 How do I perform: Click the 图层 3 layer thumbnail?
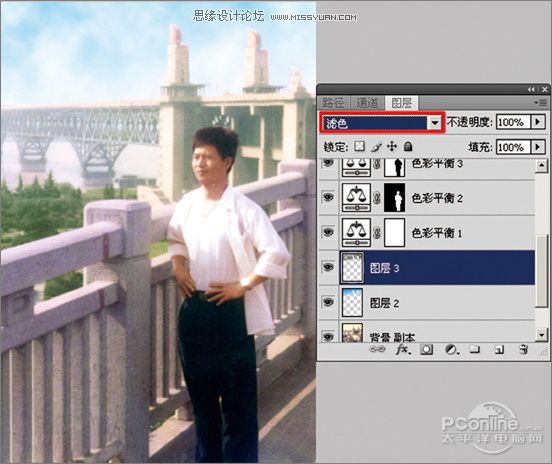pyautogui.click(x=352, y=268)
